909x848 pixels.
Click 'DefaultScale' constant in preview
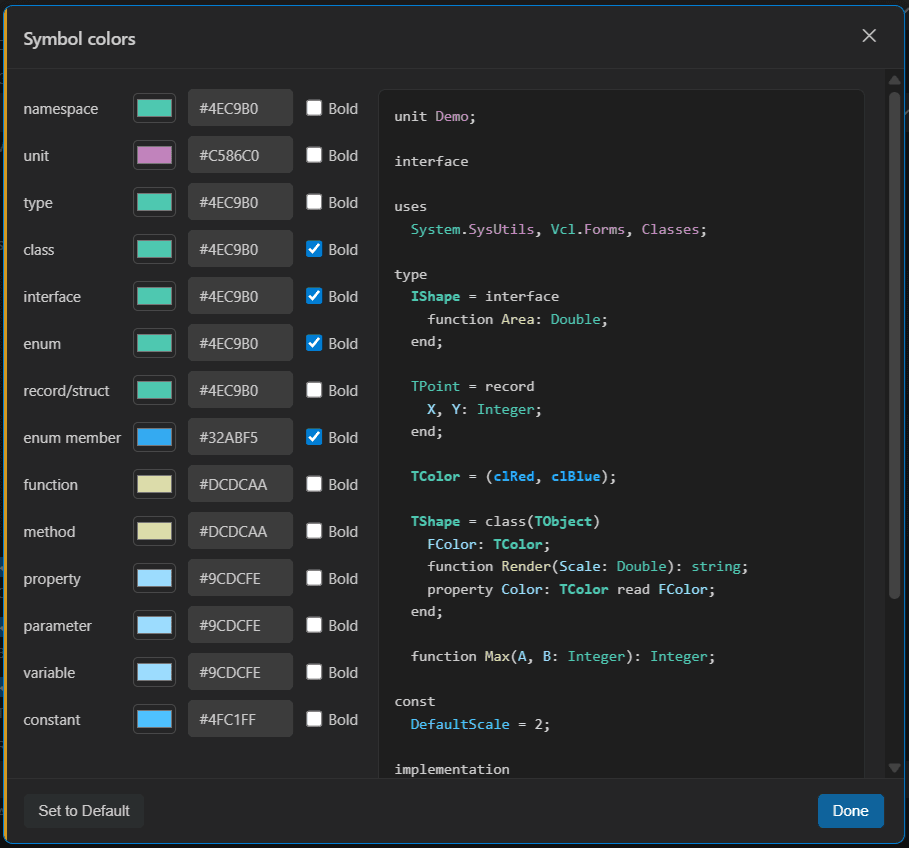pyautogui.click(x=460, y=724)
